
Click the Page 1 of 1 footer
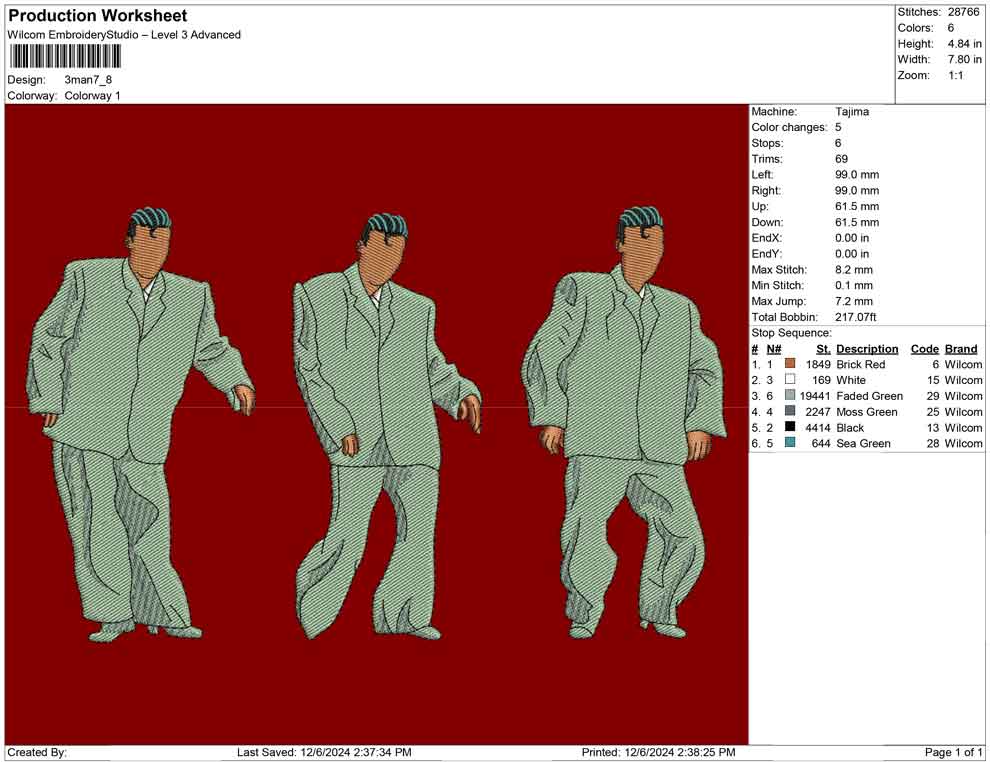[x=954, y=752]
